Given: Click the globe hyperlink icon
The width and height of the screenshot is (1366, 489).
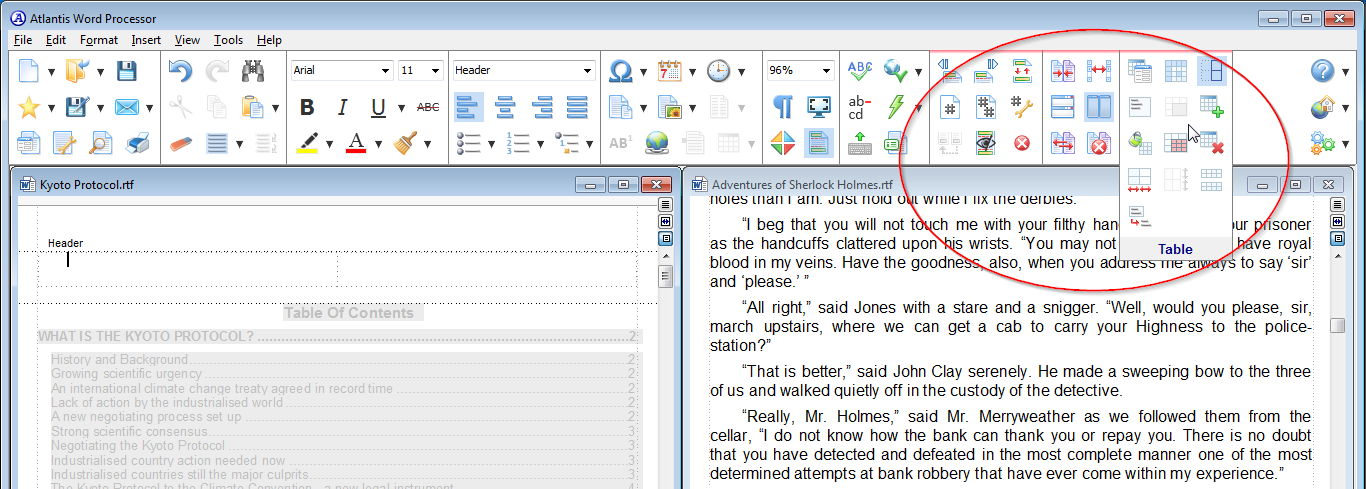Looking at the screenshot, I should coord(657,143).
